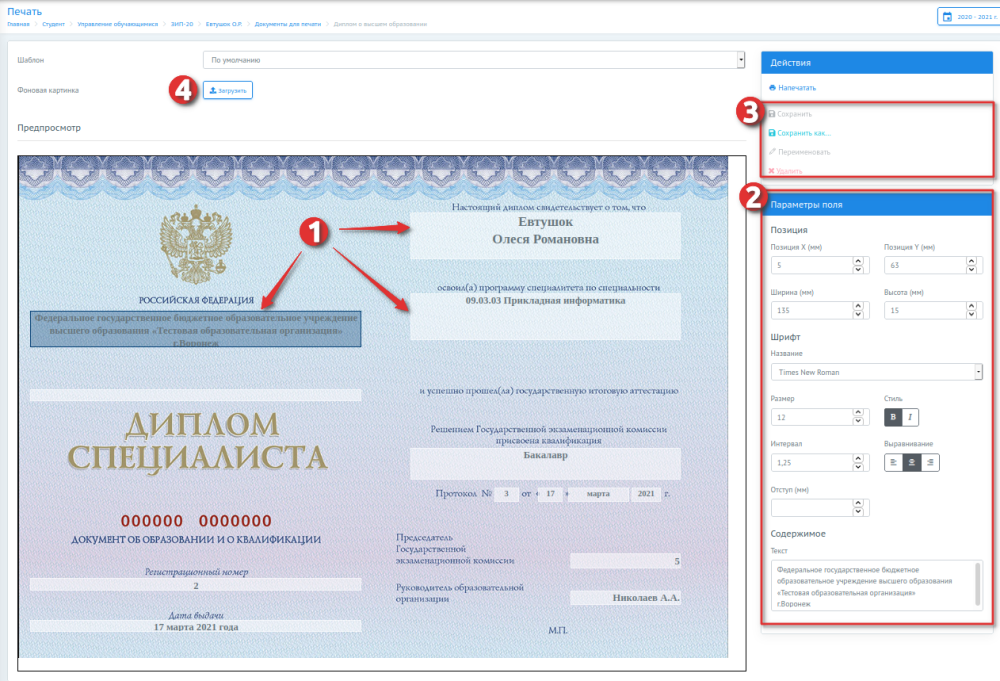Increase Позиция X value with up arrow
The height and width of the screenshot is (681, 1000).
(x=858, y=261)
